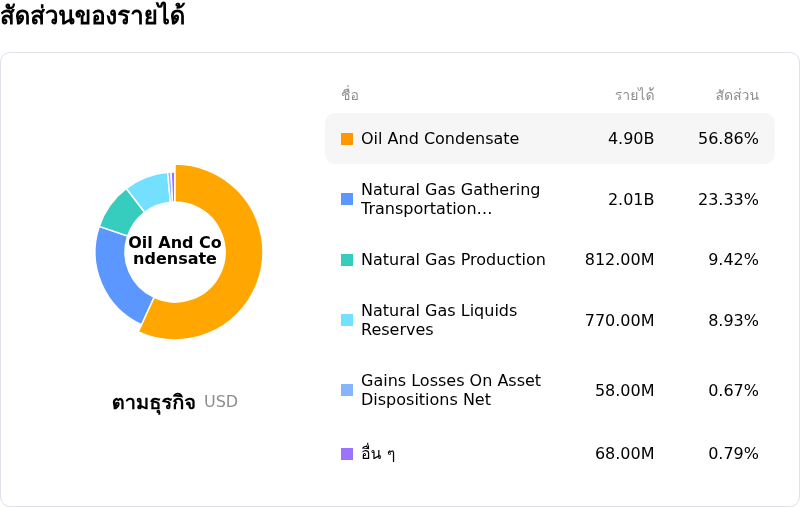Click the 8.93% share value

coord(733,320)
